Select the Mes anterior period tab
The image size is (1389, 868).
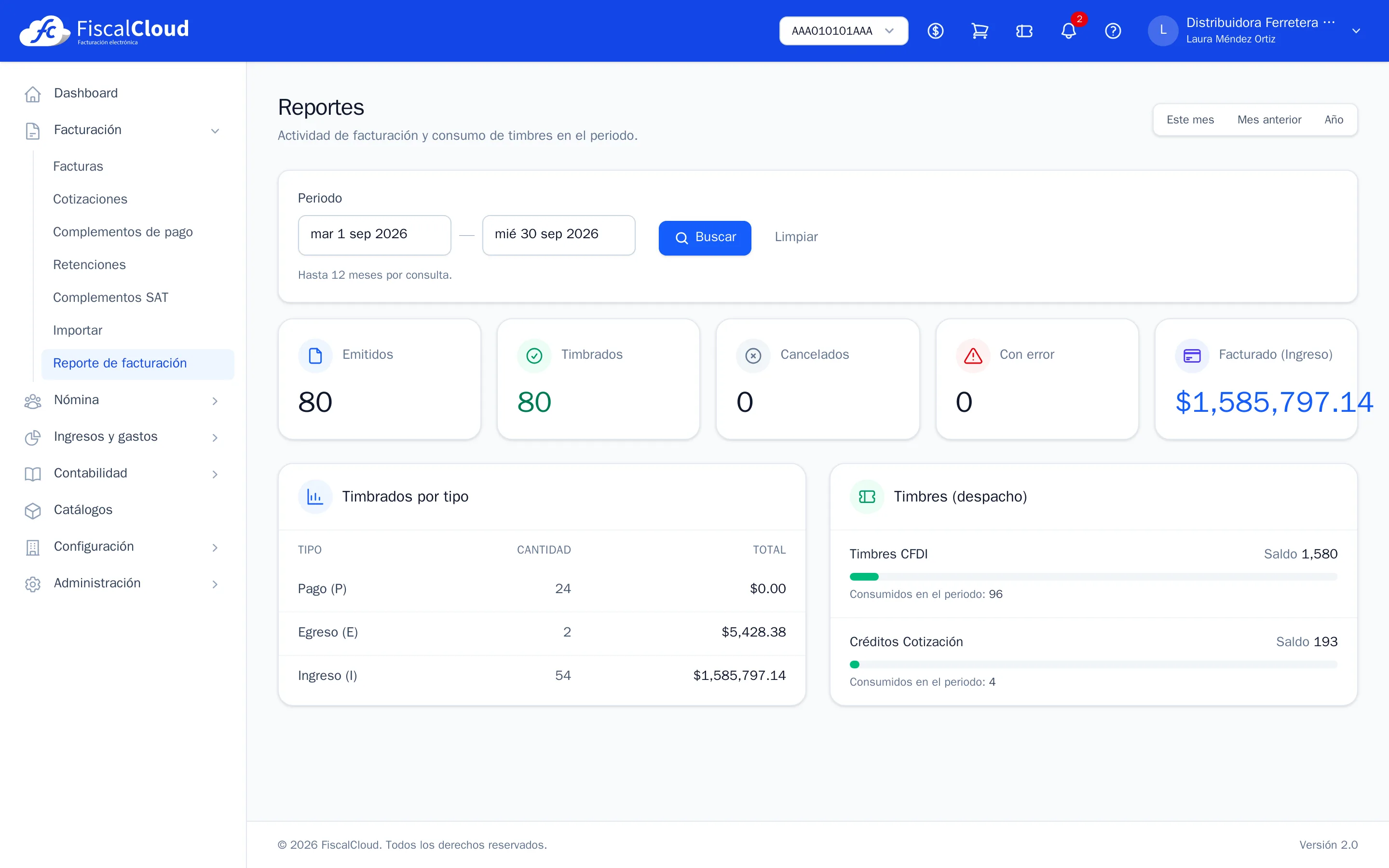1269,120
